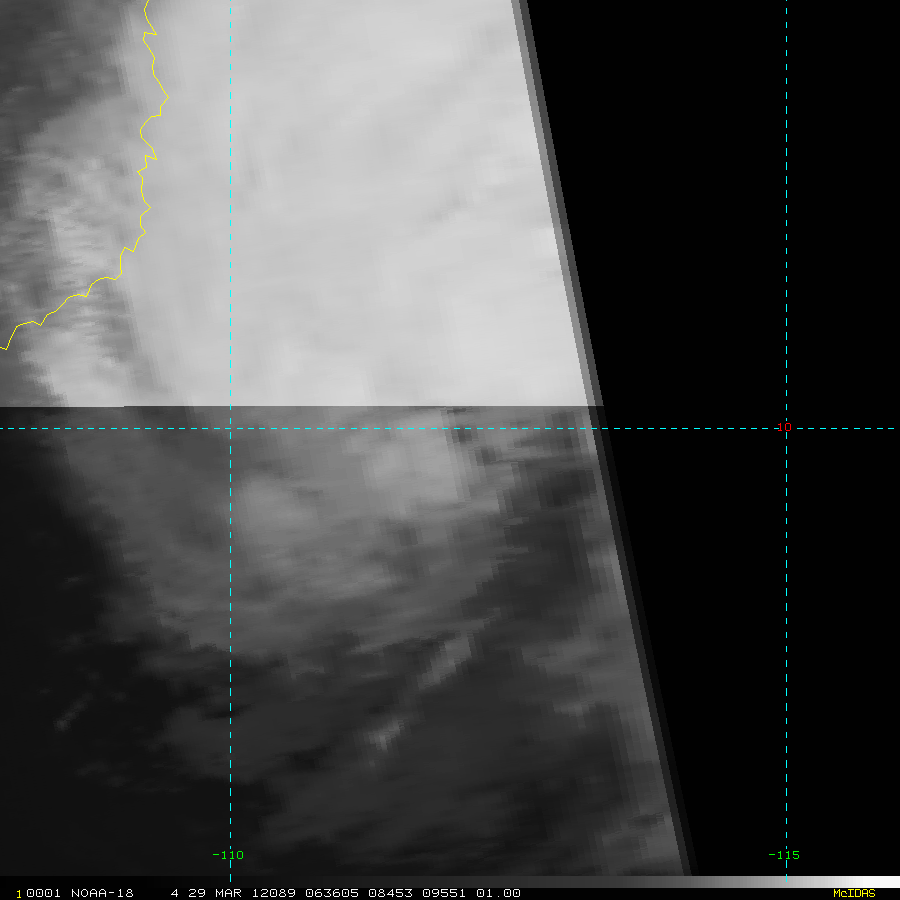Select the band number 4 in status line
900x900 pixels.
(x=174, y=893)
